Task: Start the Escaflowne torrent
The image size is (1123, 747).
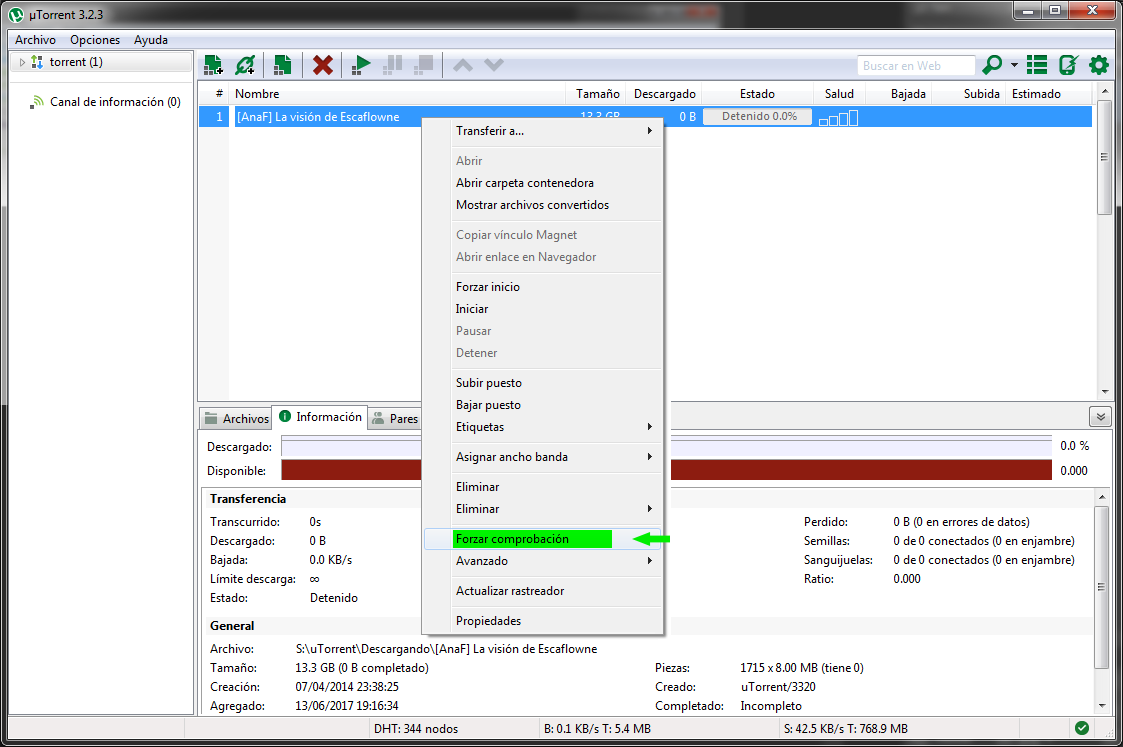Action: pyautogui.click(x=360, y=64)
